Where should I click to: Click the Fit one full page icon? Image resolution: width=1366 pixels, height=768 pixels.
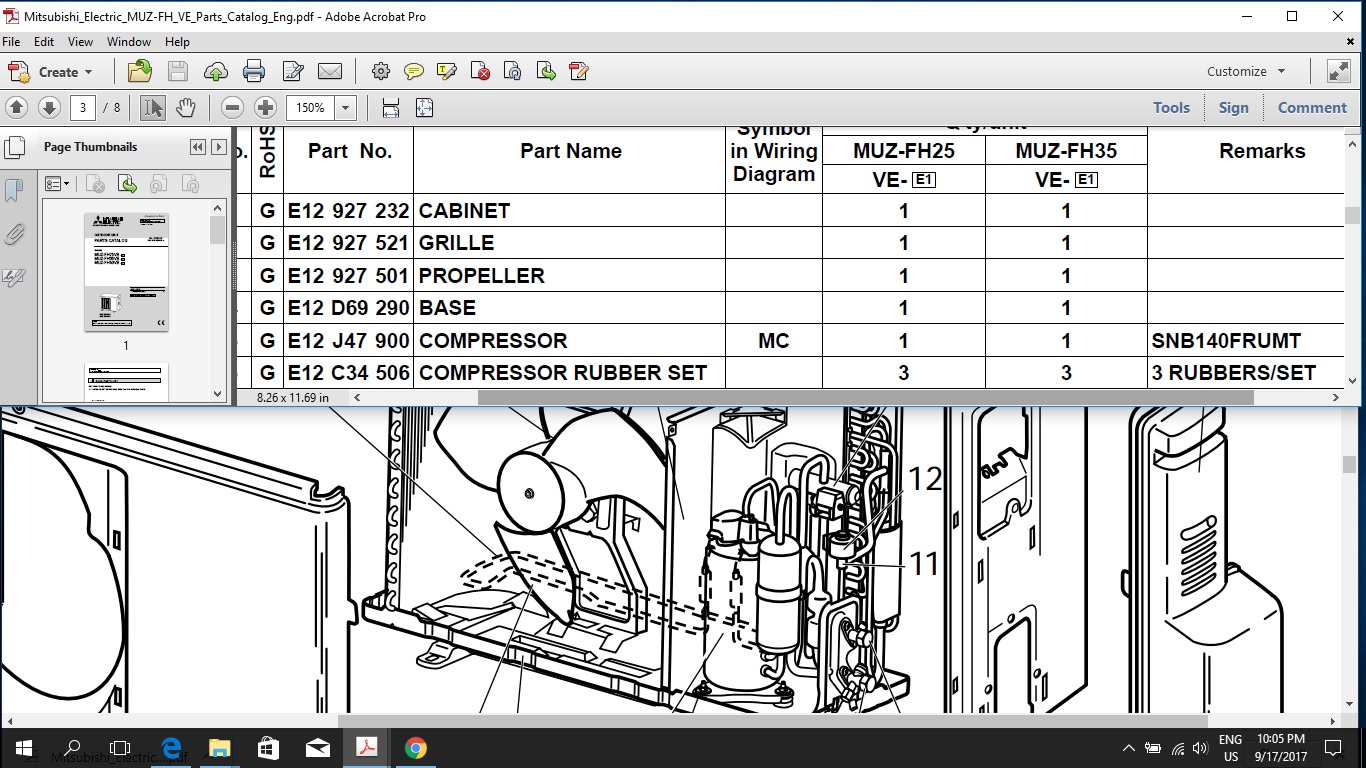coord(424,107)
